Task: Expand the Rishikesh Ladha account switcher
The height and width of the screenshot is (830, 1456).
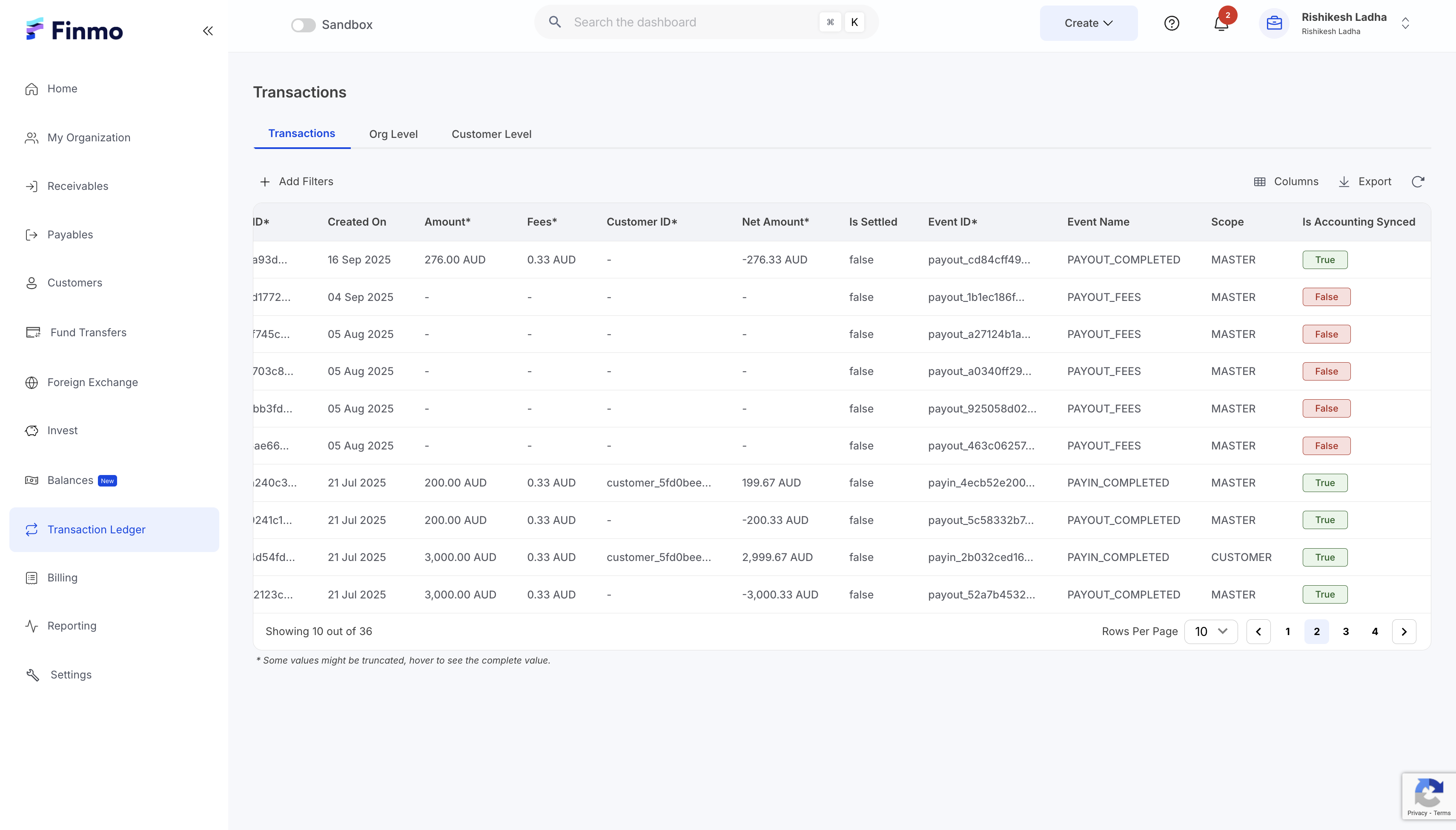Action: point(1405,23)
